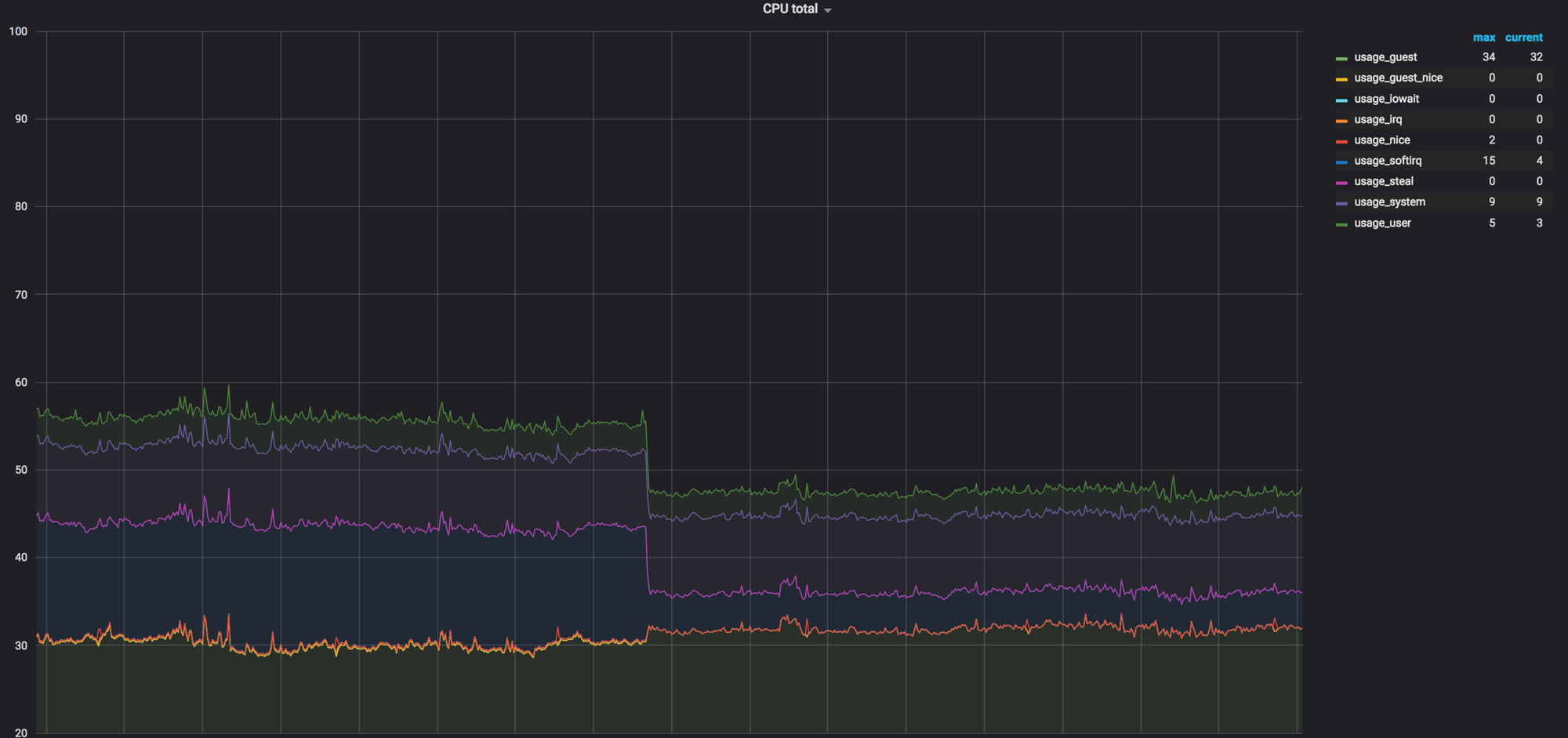
Task: Click the current value 9 for usage_system
Action: tap(1539, 202)
